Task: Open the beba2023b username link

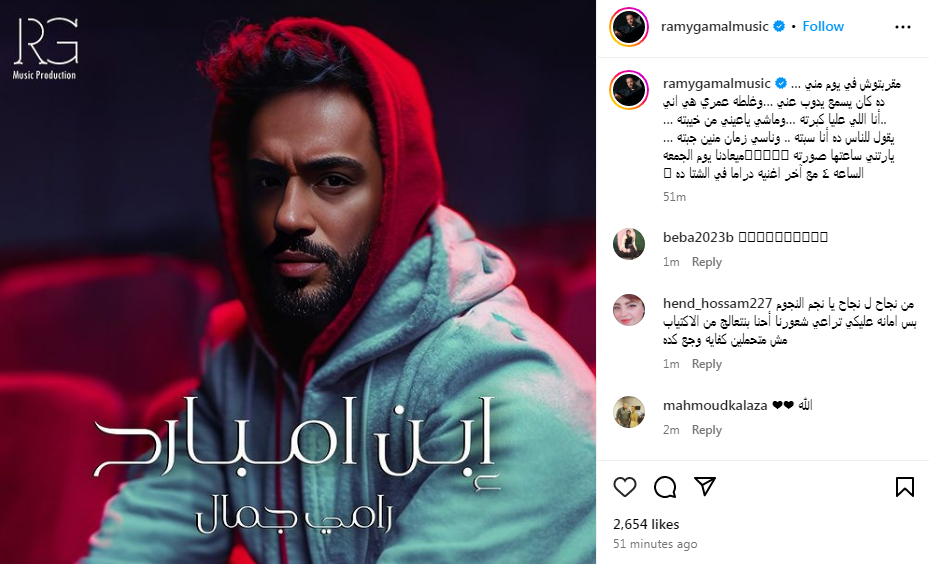Action: click(x=698, y=238)
